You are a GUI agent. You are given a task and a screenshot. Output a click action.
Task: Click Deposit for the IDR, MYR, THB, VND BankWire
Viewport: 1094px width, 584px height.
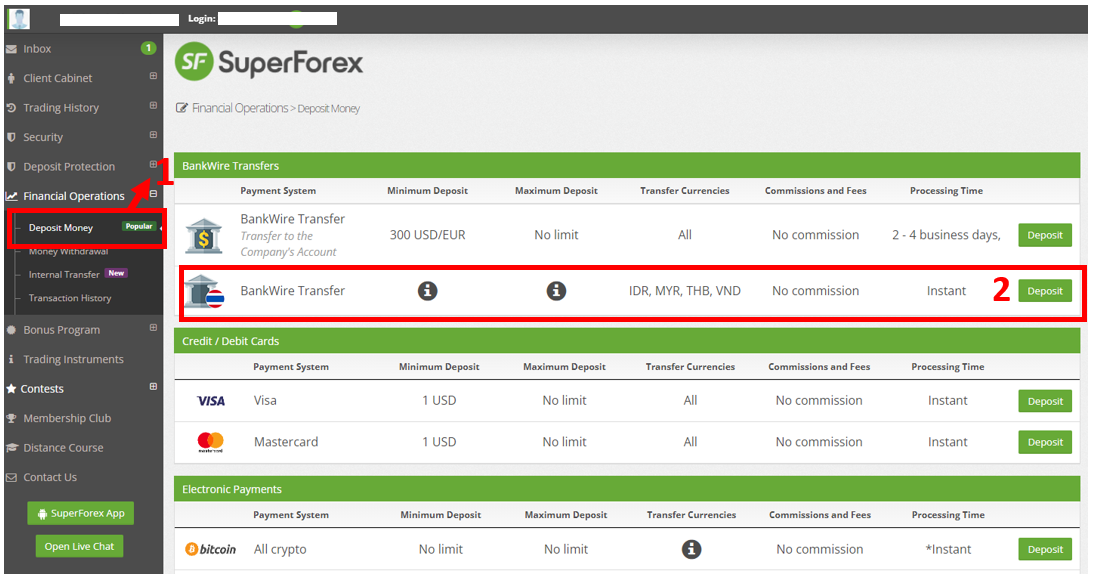click(1045, 291)
